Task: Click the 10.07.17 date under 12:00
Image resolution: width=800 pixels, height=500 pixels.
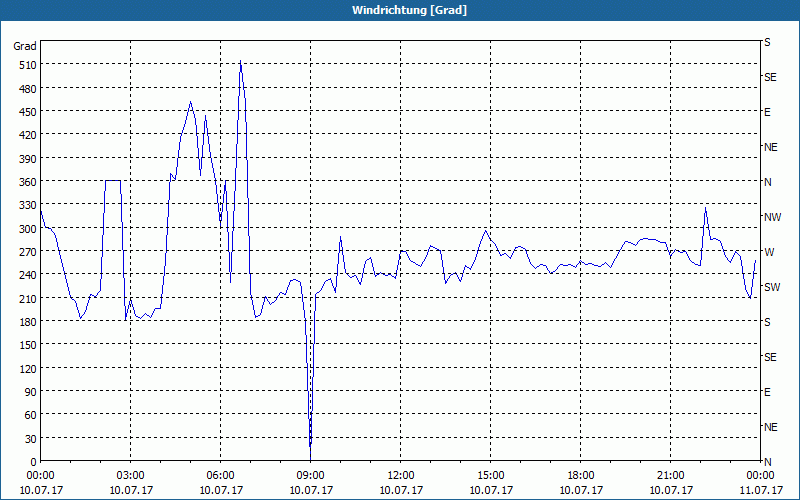Action: (x=401, y=490)
